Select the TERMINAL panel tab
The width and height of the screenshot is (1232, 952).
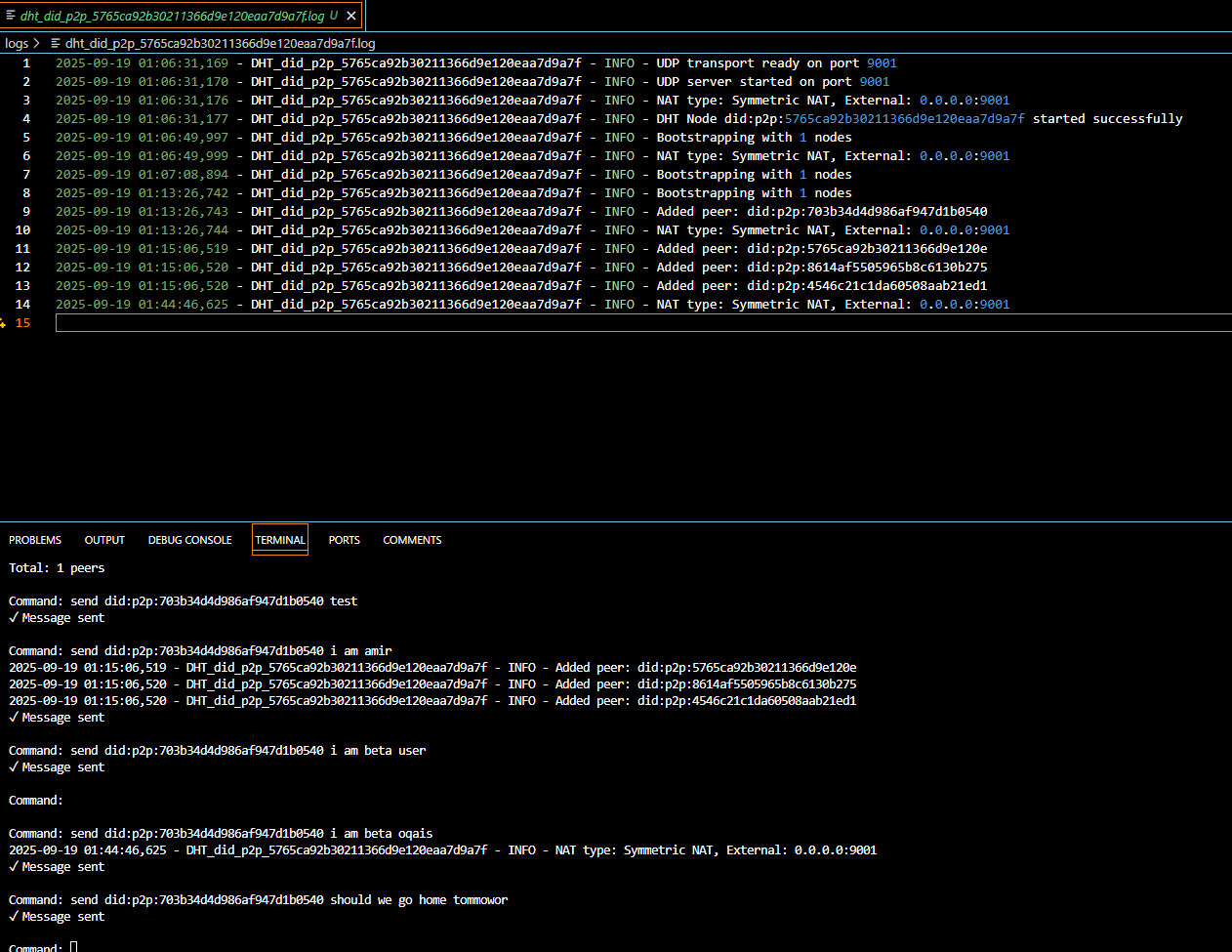(280, 540)
